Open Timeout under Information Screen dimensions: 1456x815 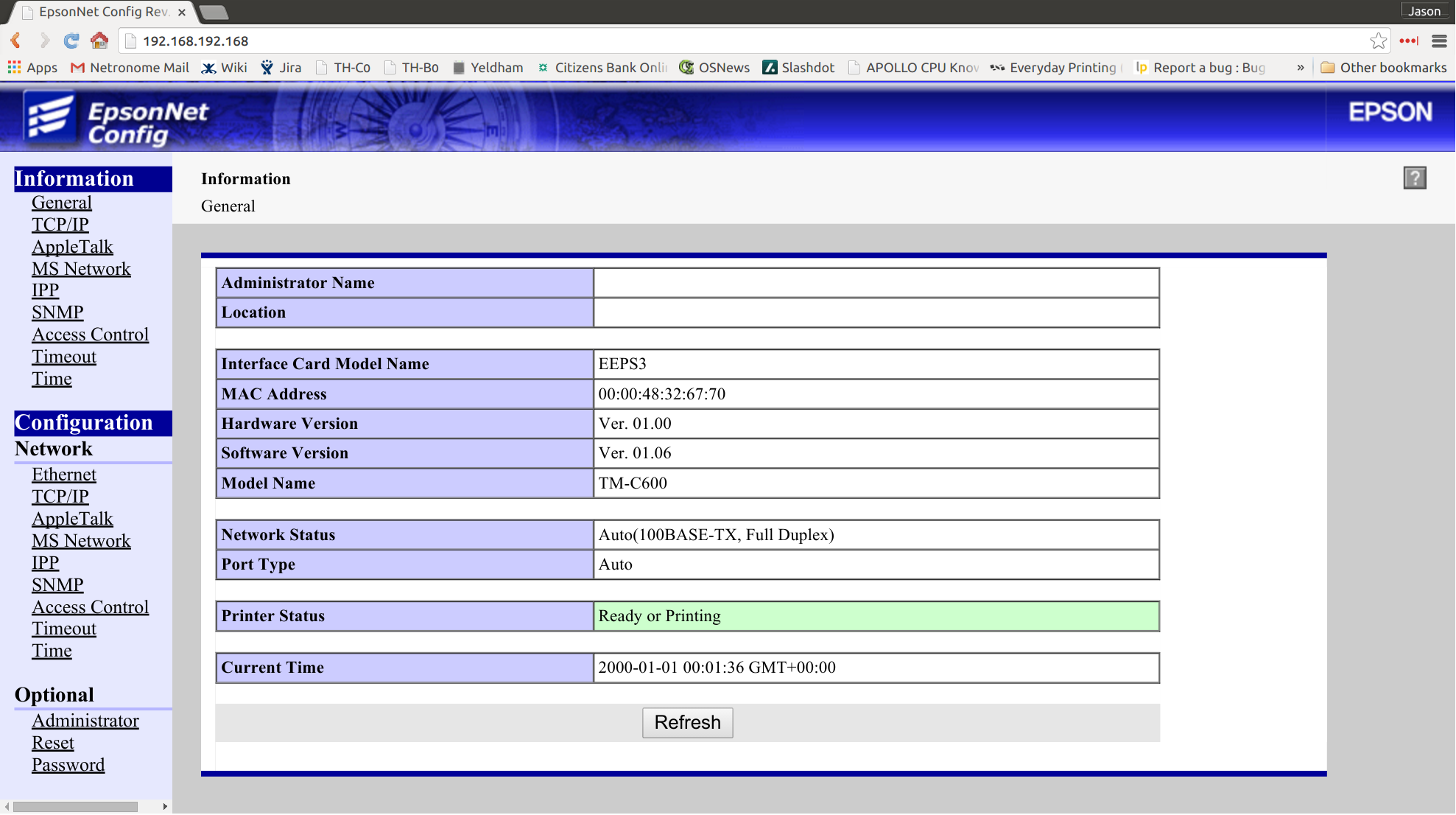(64, 356)
